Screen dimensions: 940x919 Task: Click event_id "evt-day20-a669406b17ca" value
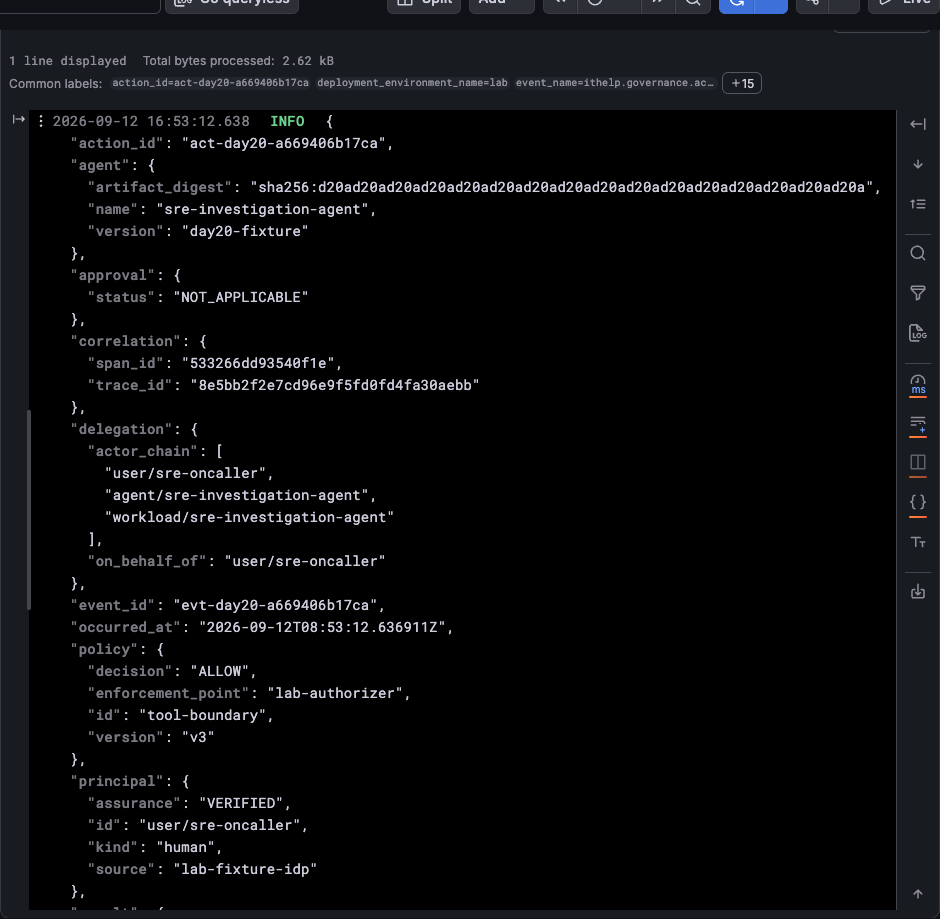click(x=275, y=605)
